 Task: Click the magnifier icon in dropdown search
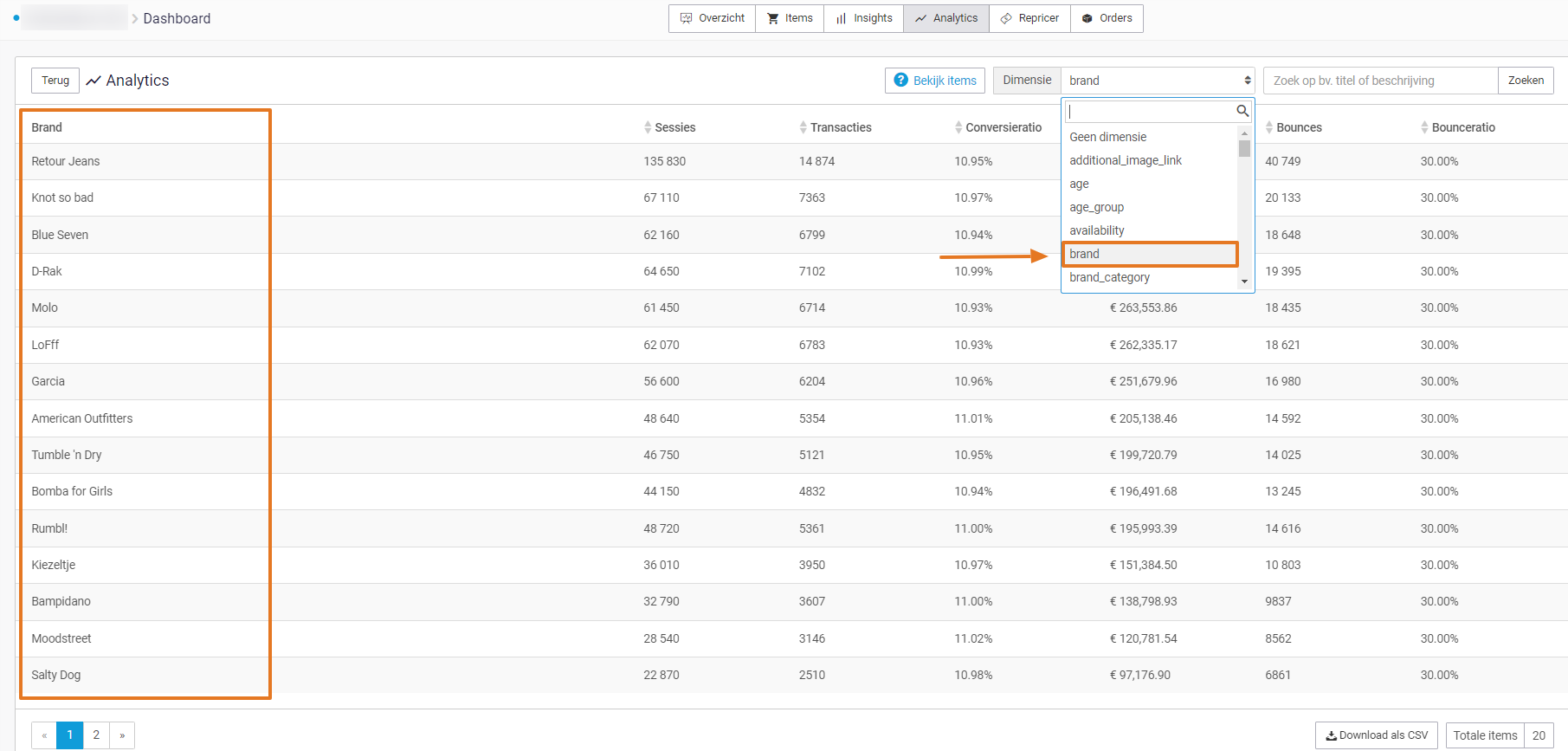pyautogui.click(x=1242, y=111)
